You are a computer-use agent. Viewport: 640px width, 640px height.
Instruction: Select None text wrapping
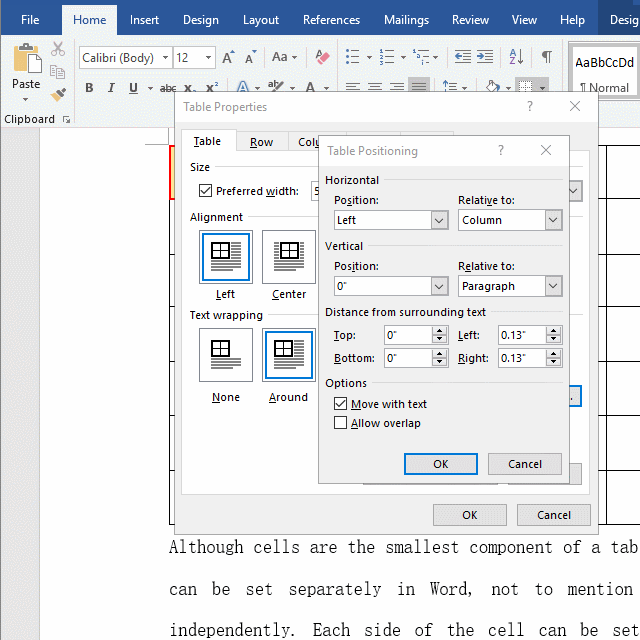[226, 355]
